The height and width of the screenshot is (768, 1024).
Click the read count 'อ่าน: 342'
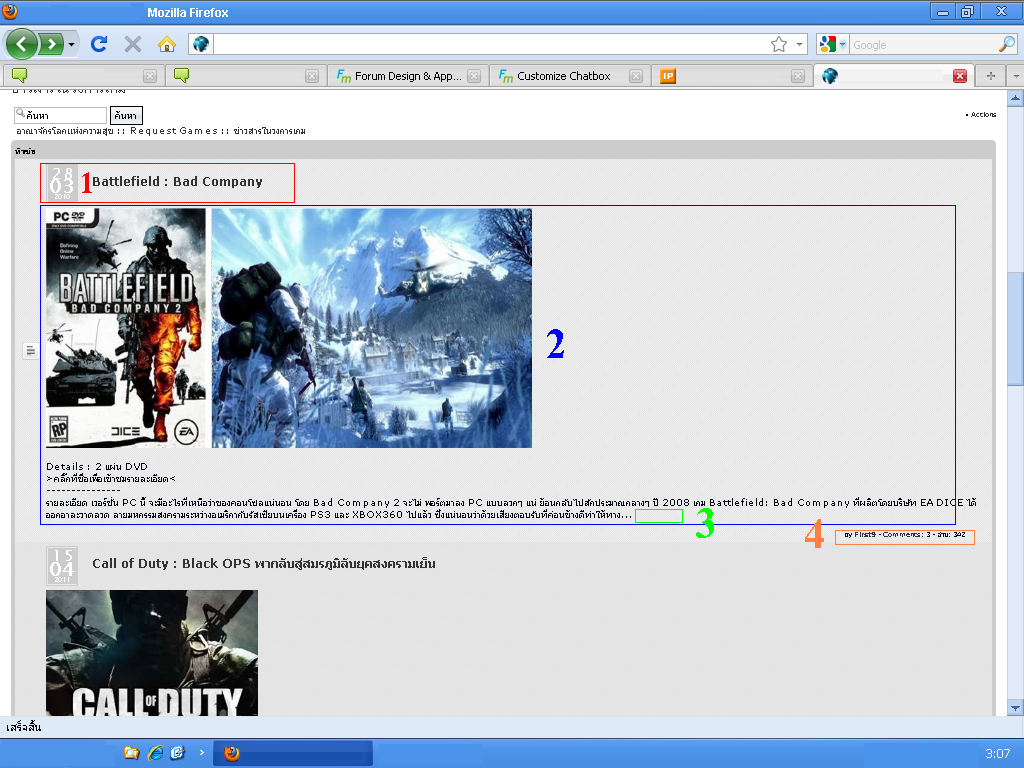[x=952, y=535]
